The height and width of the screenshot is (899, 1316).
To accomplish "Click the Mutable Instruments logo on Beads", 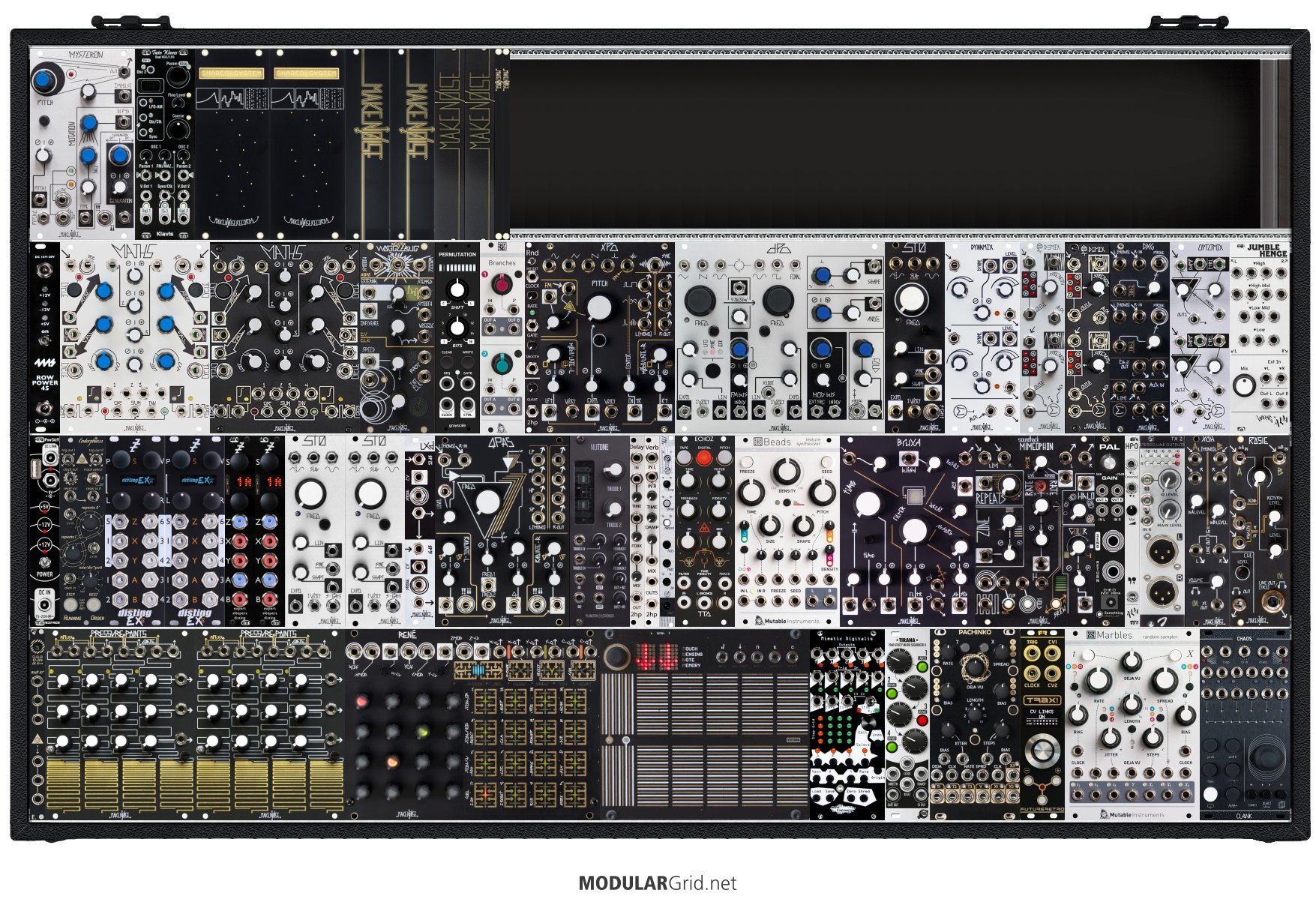I will pyautogui.click(x=787, y=621).
